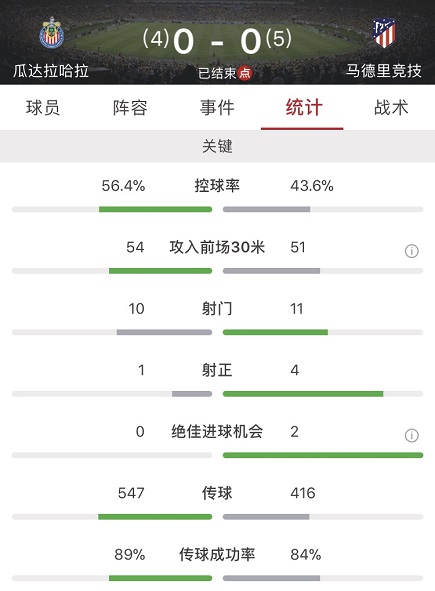Tap the red 点 penalty badge
435x591 pixels.
coord(245,73)
